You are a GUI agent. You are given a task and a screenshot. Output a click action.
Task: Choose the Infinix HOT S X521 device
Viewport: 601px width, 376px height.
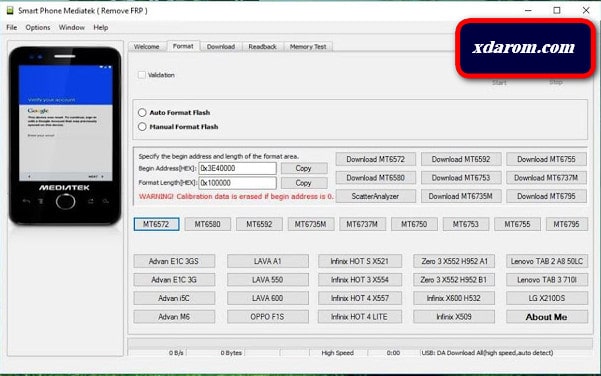[x=360, y=261]
